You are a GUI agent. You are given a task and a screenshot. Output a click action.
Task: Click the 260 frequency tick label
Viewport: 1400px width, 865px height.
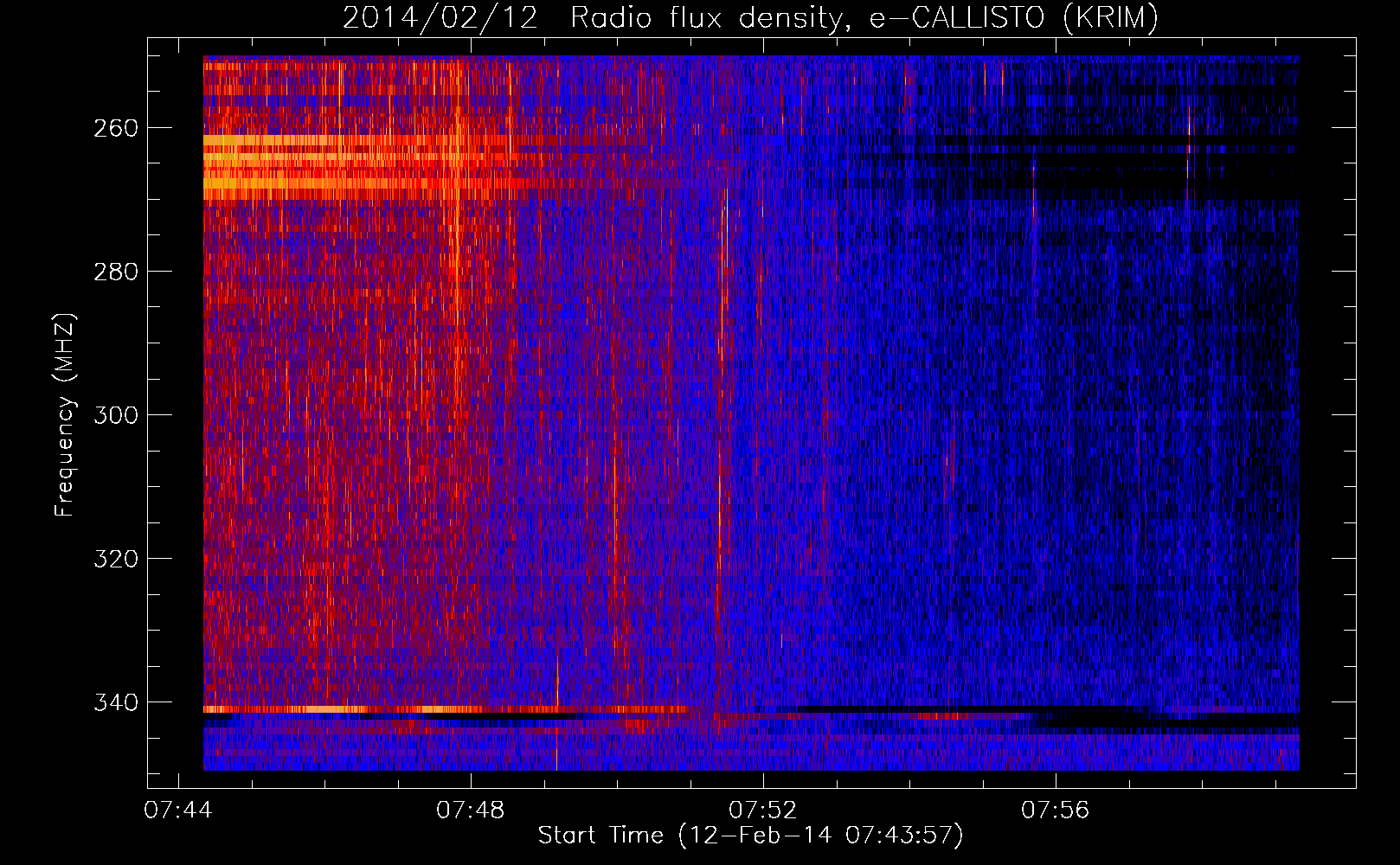(116, 128)
